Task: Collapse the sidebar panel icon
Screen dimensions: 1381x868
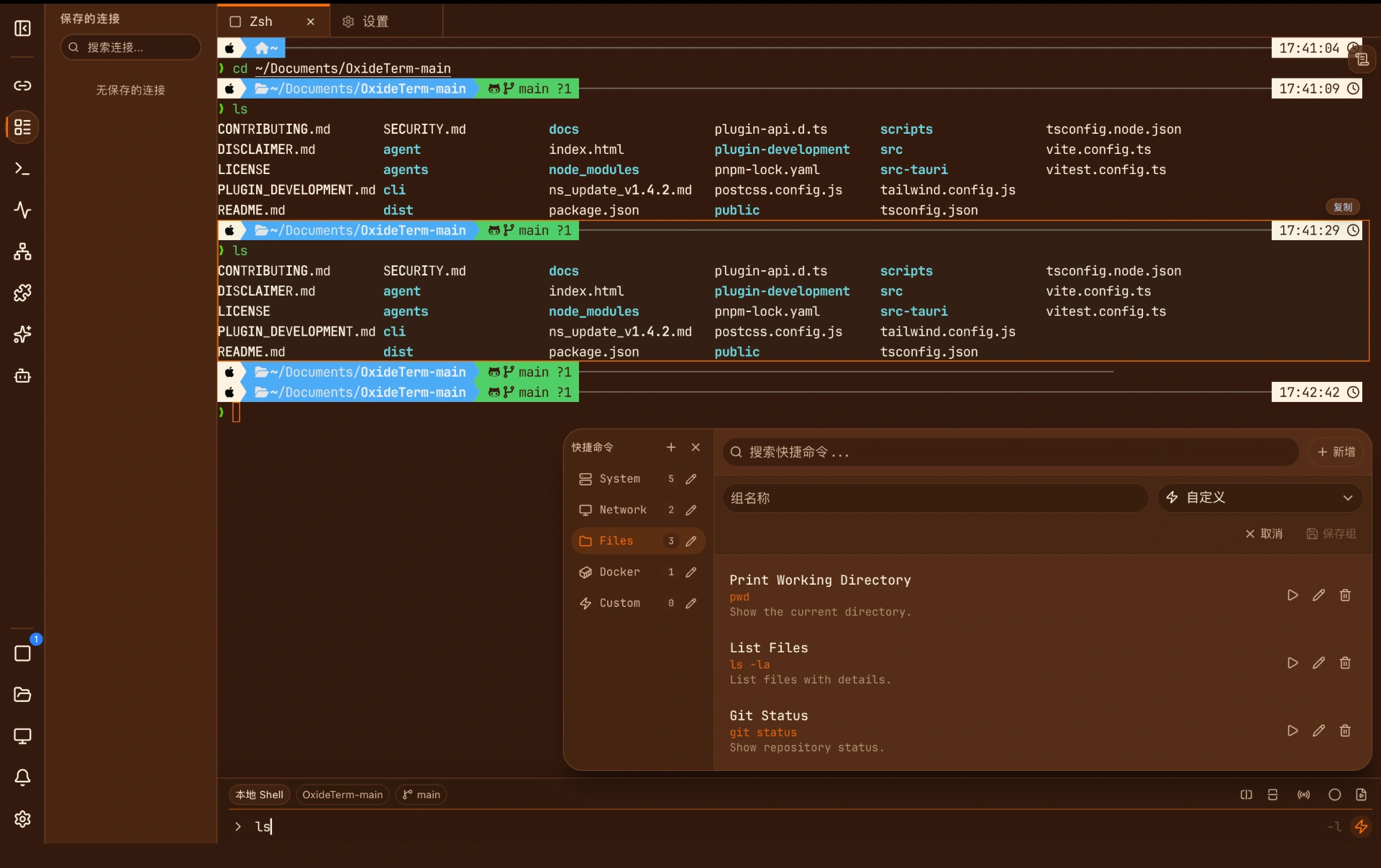Action: pos(22,28)
